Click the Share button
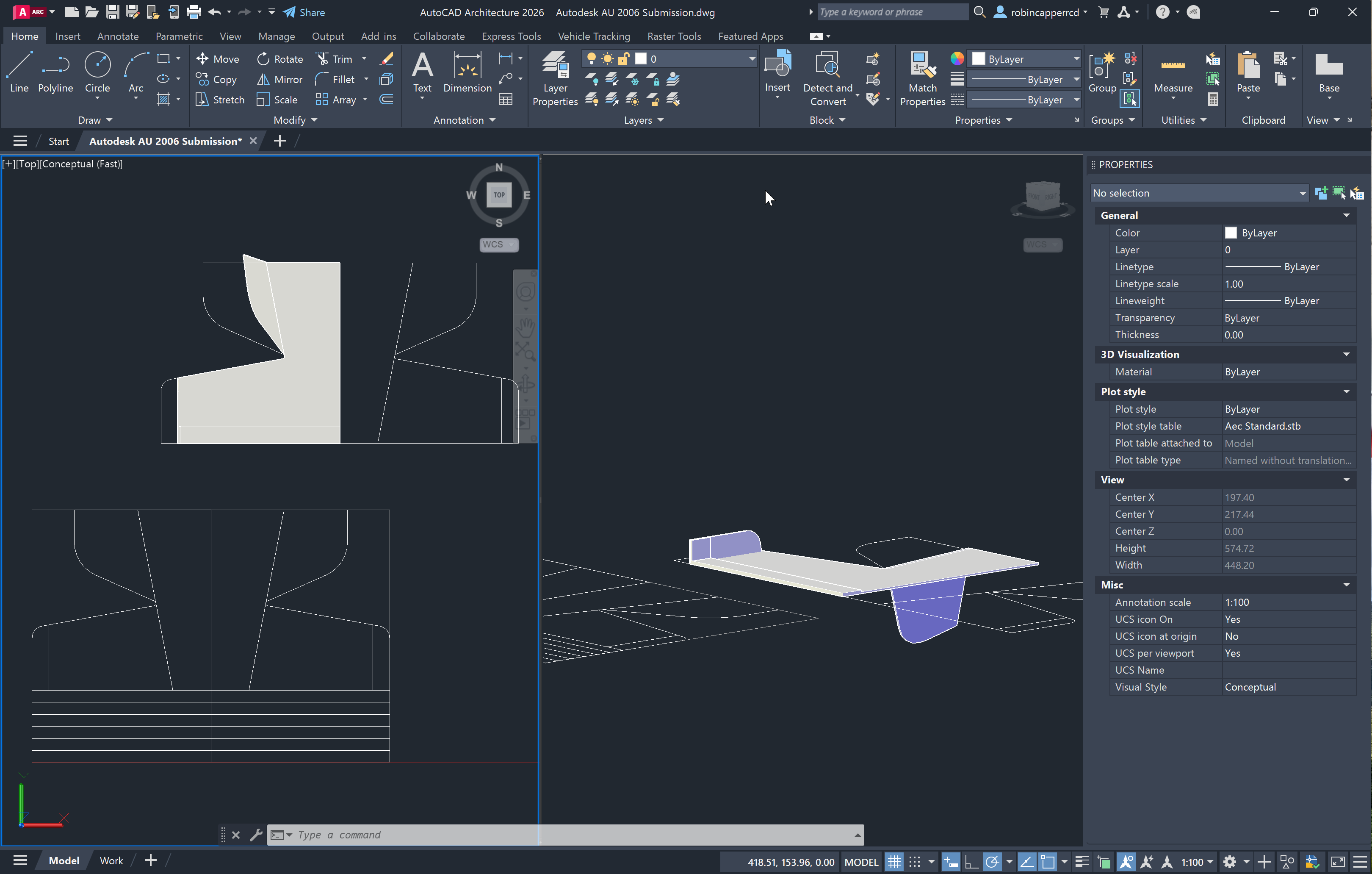This screenshot has width=1372, height=874. pyautogui.click(x=304, y=12)
